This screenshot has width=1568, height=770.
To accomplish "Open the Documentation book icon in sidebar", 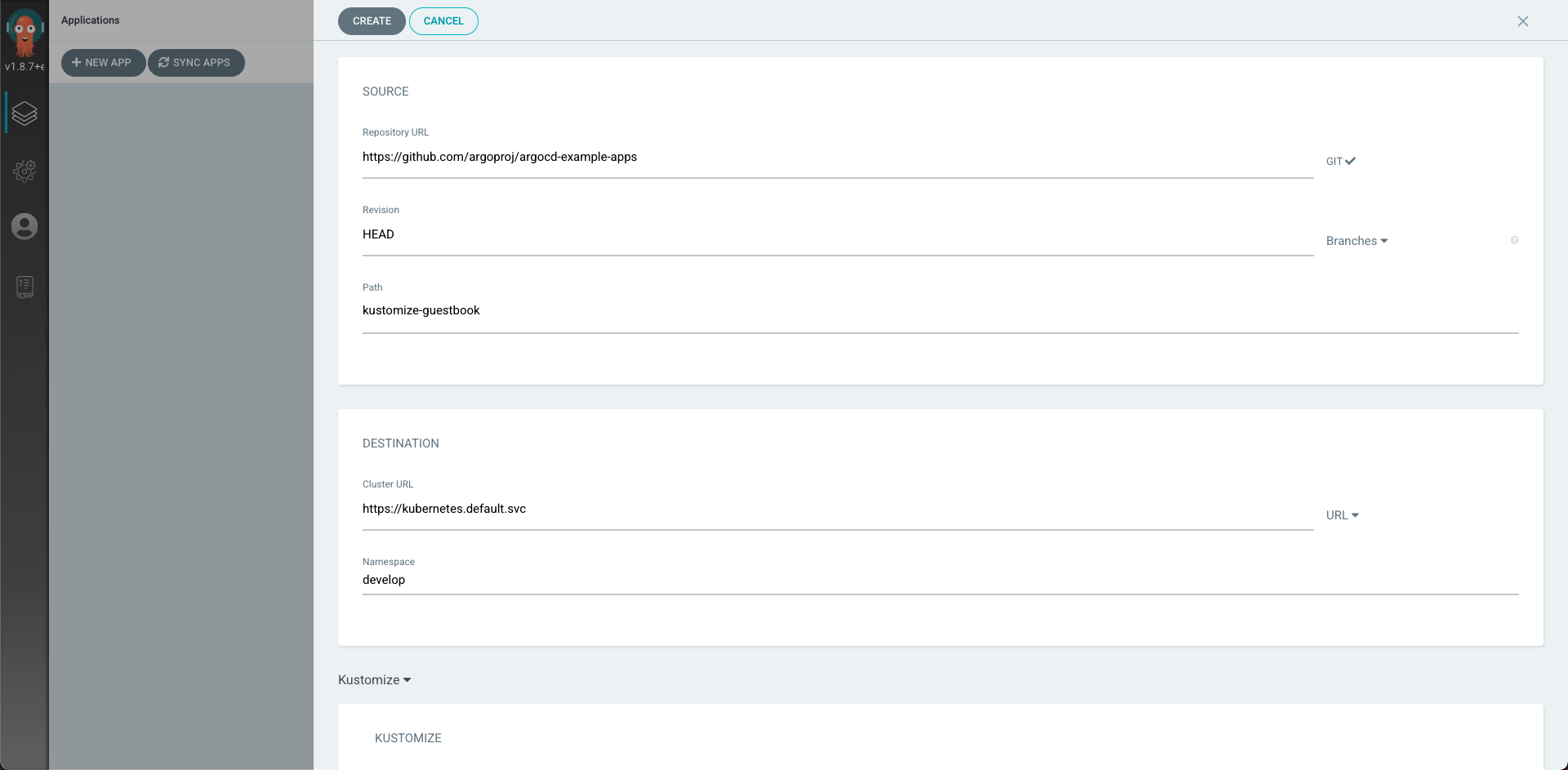I will [24, 287].
